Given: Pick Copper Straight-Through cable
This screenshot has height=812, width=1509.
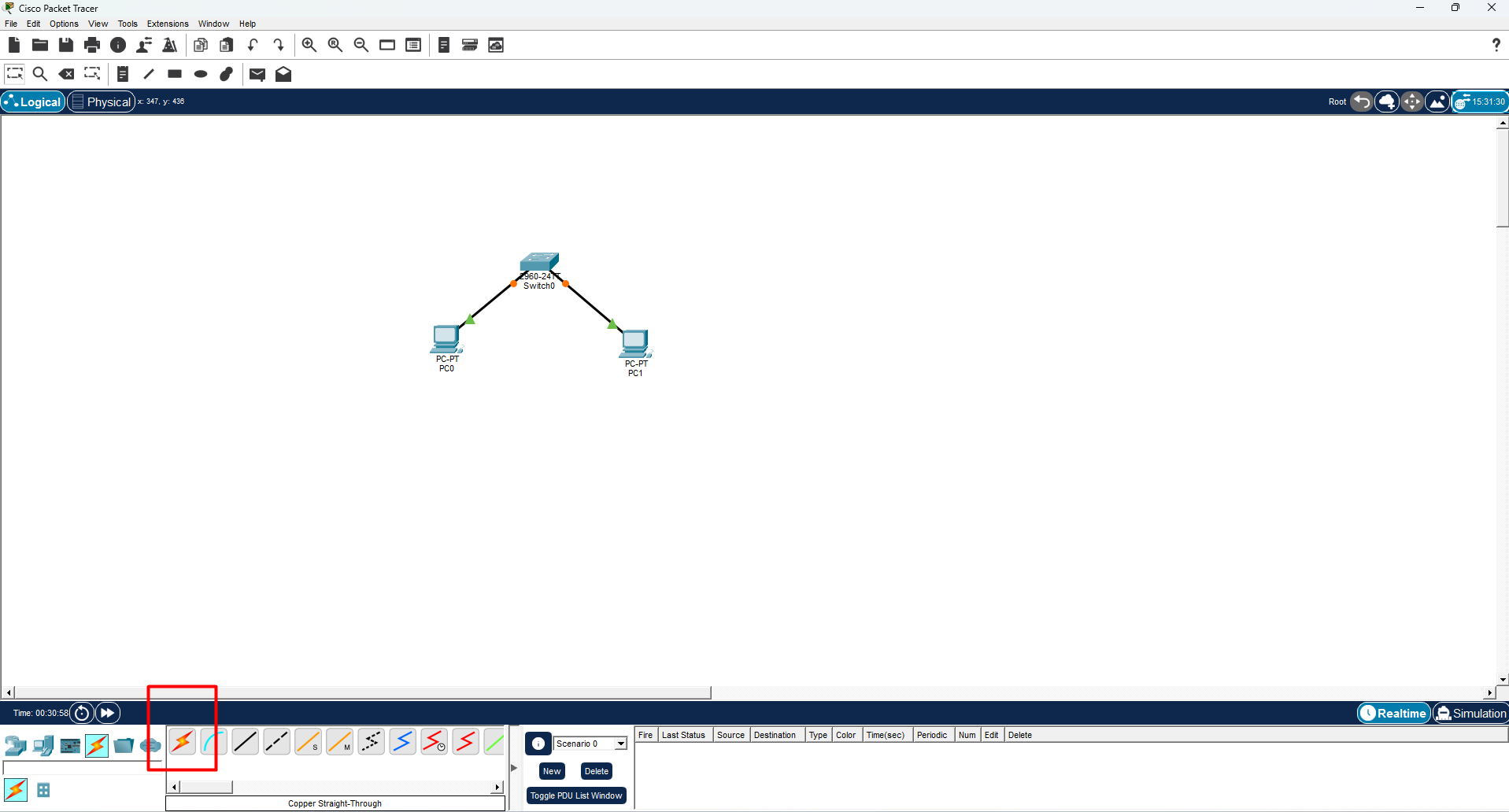Looking at the screenshot, I should tap(245, 741).
